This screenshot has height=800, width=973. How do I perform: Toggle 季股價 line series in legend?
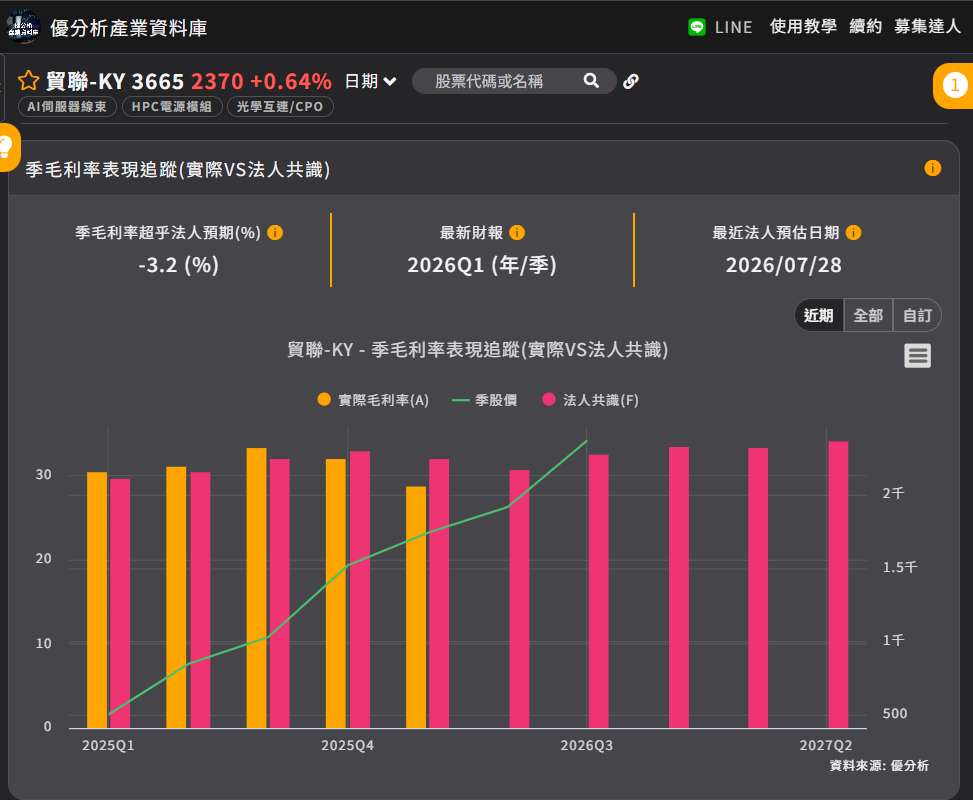click(x=485, y=400)
